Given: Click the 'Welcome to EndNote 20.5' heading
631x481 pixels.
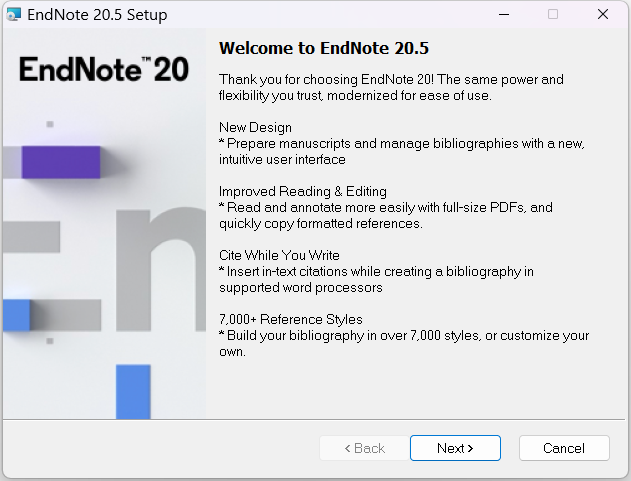Looking at the screenshot, I should 323,48.
